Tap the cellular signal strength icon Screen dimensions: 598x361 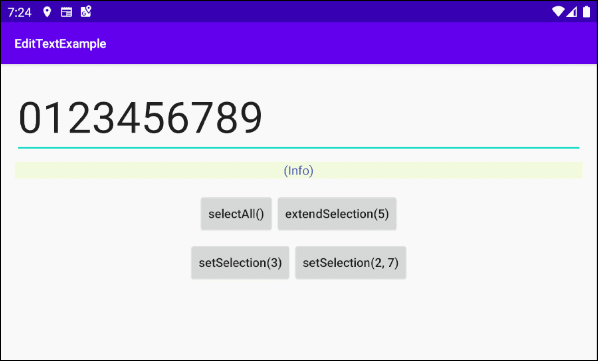coord(571,12)
